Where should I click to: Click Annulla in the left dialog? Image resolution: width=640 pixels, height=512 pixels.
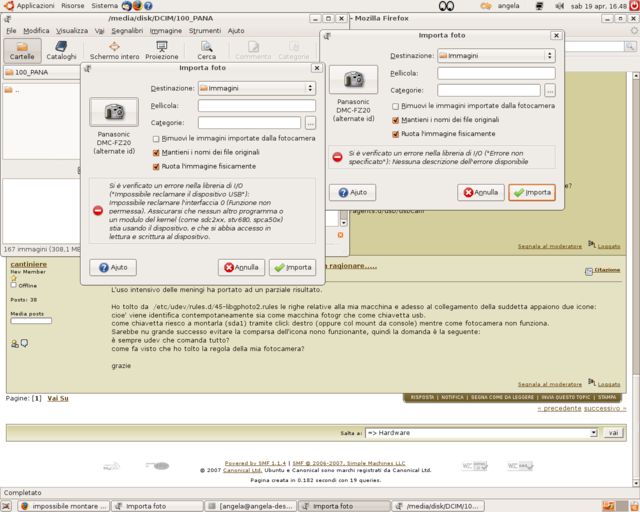pyautogui.click(x=241, y=267)
